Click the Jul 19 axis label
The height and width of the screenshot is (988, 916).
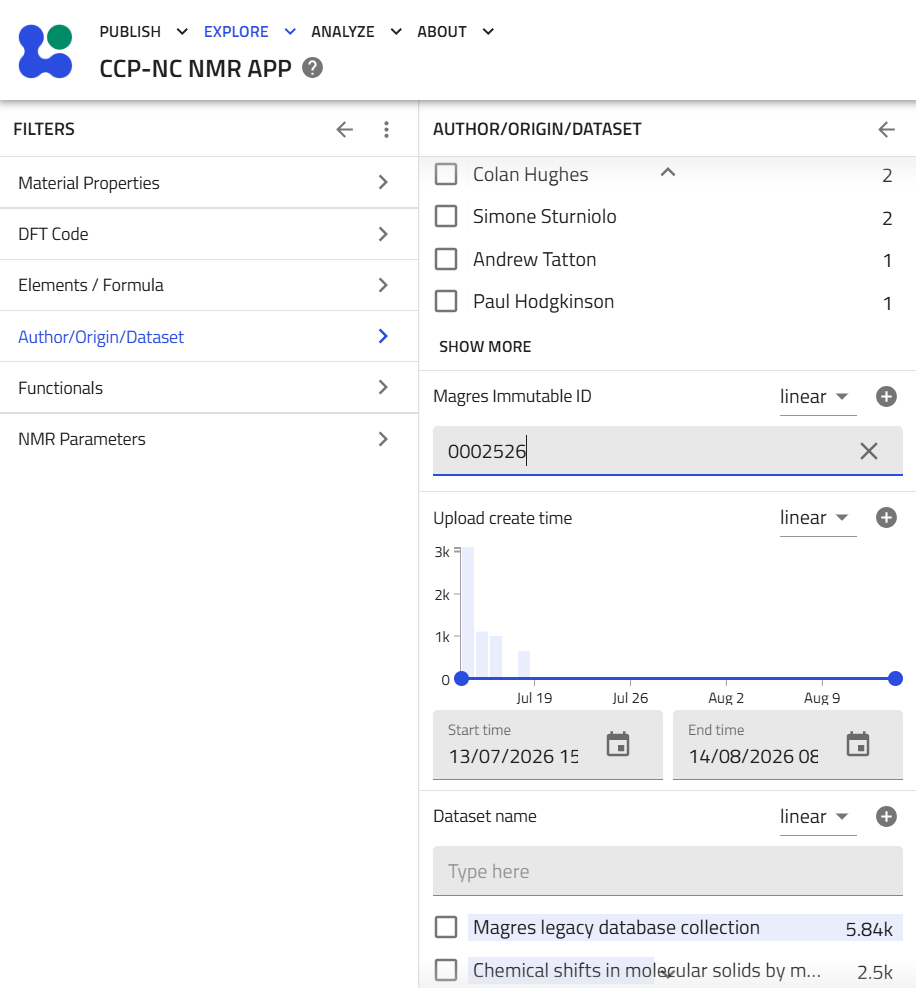(x=534, y=698)
